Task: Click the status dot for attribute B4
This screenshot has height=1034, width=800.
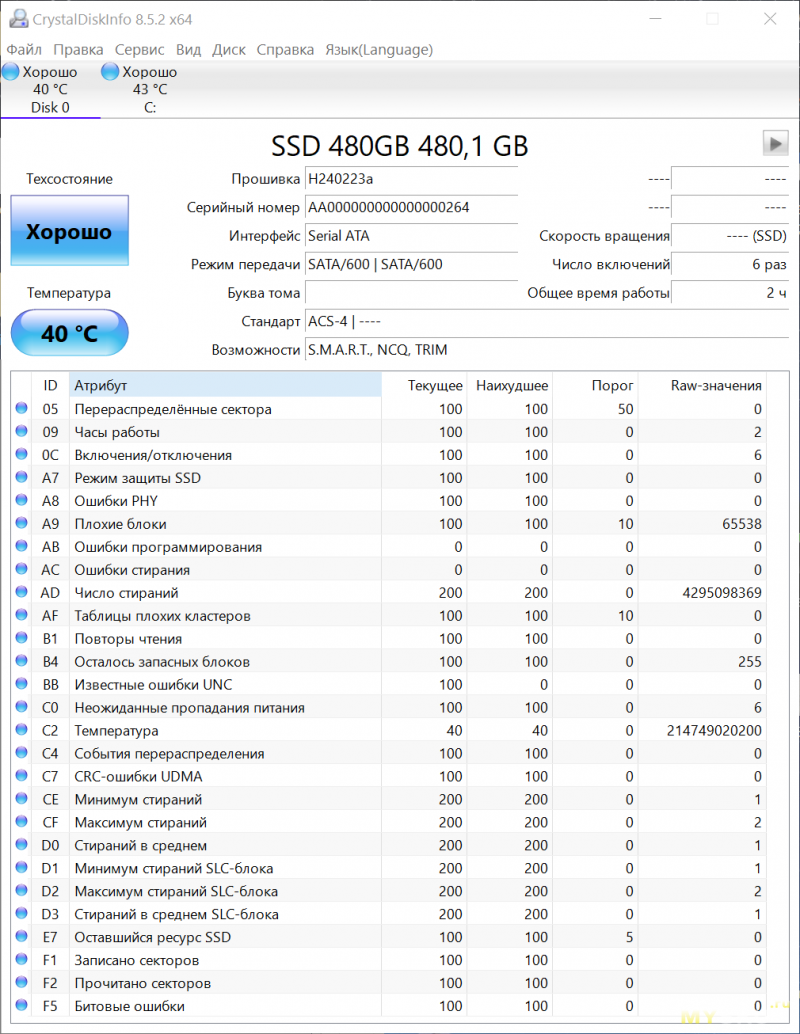Action: point(21,661)
